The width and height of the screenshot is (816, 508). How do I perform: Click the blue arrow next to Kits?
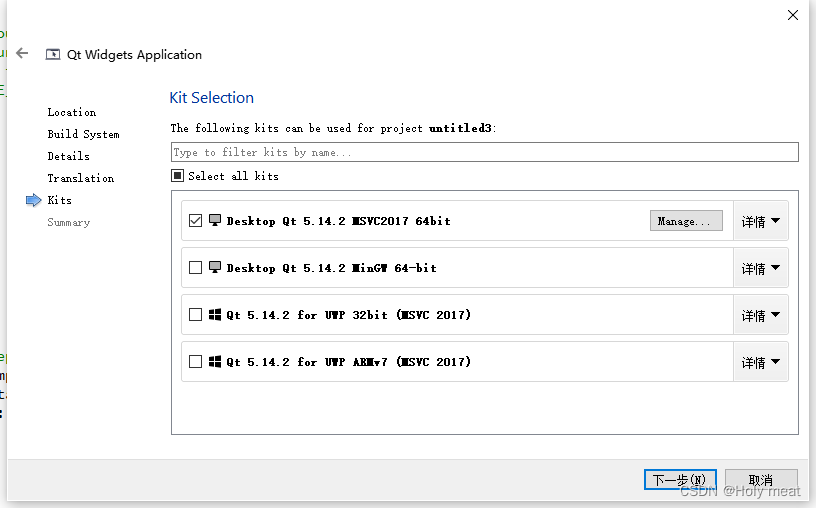tap(33, 200)
